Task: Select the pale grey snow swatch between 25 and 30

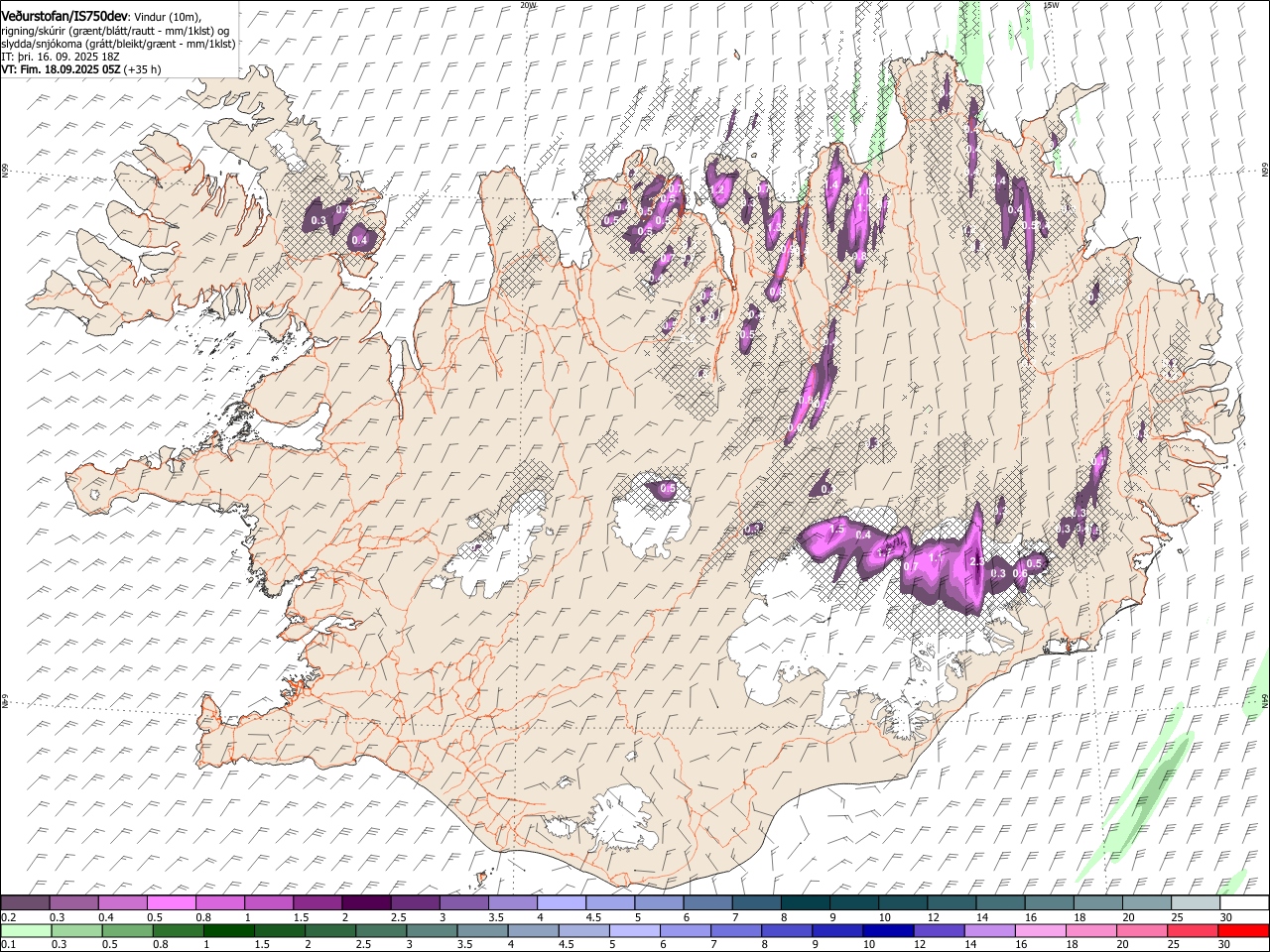Action: [1197, 903]
